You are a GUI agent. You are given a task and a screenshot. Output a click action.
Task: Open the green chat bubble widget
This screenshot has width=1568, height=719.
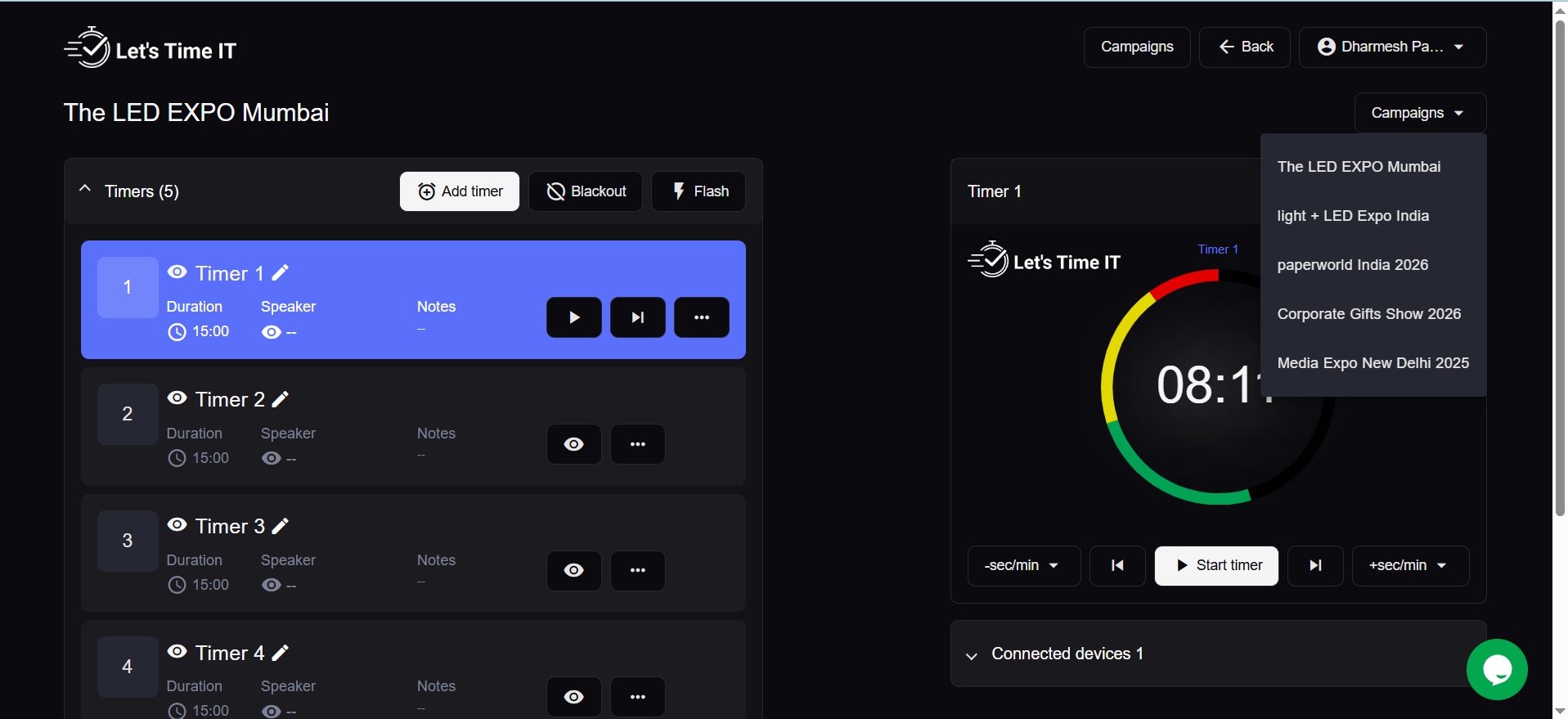[x=1496, y=669]
